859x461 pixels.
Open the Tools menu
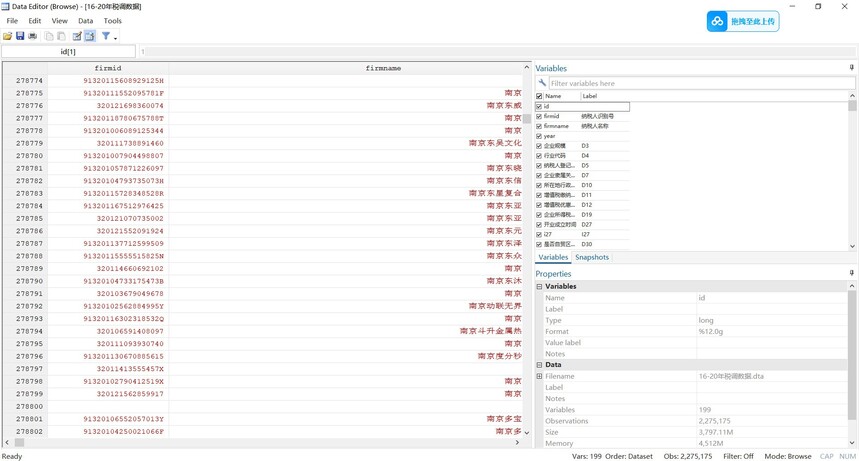112,20
